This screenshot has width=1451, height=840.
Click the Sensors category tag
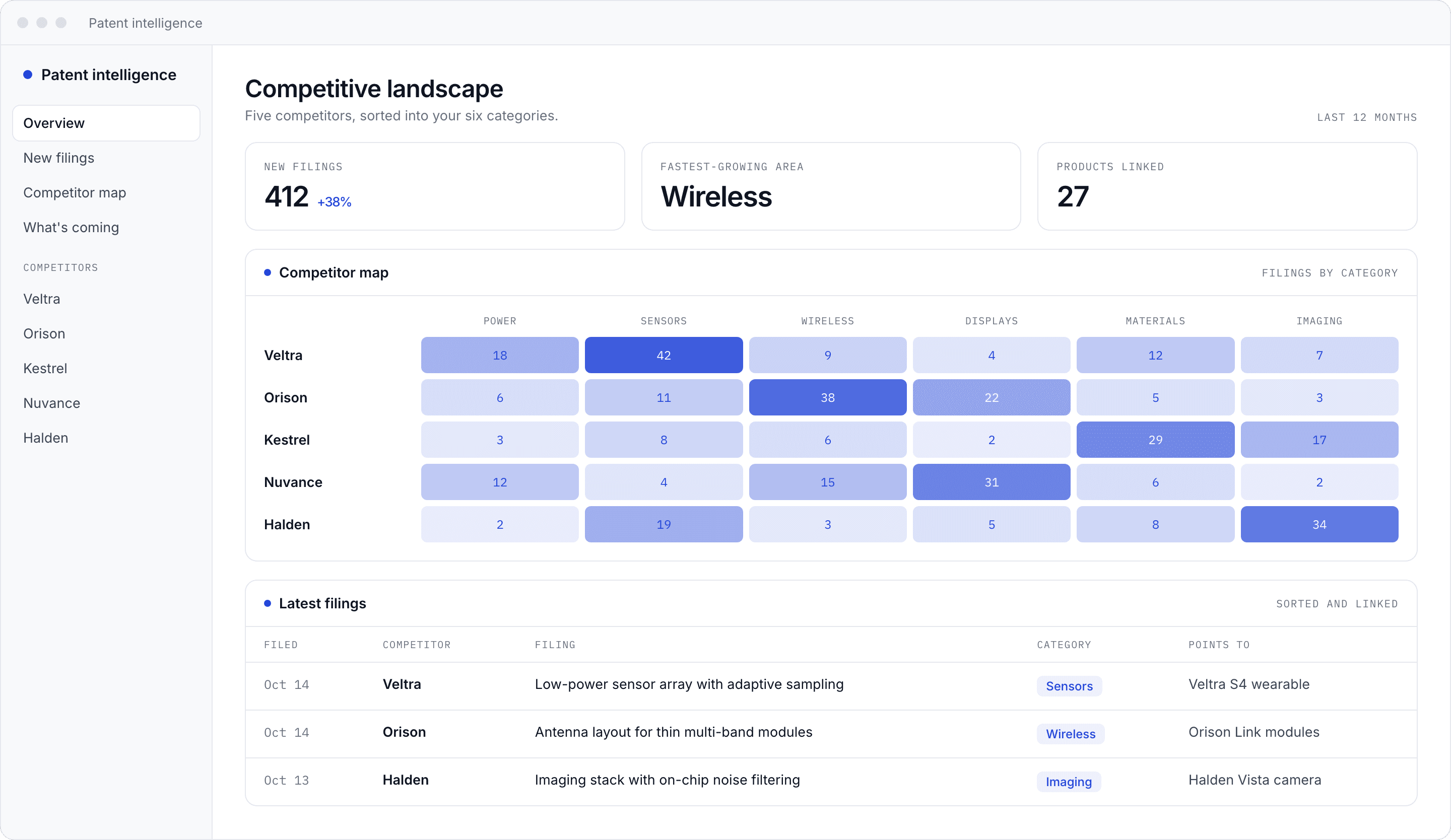pyautogui.click(x=1069, y=686)
